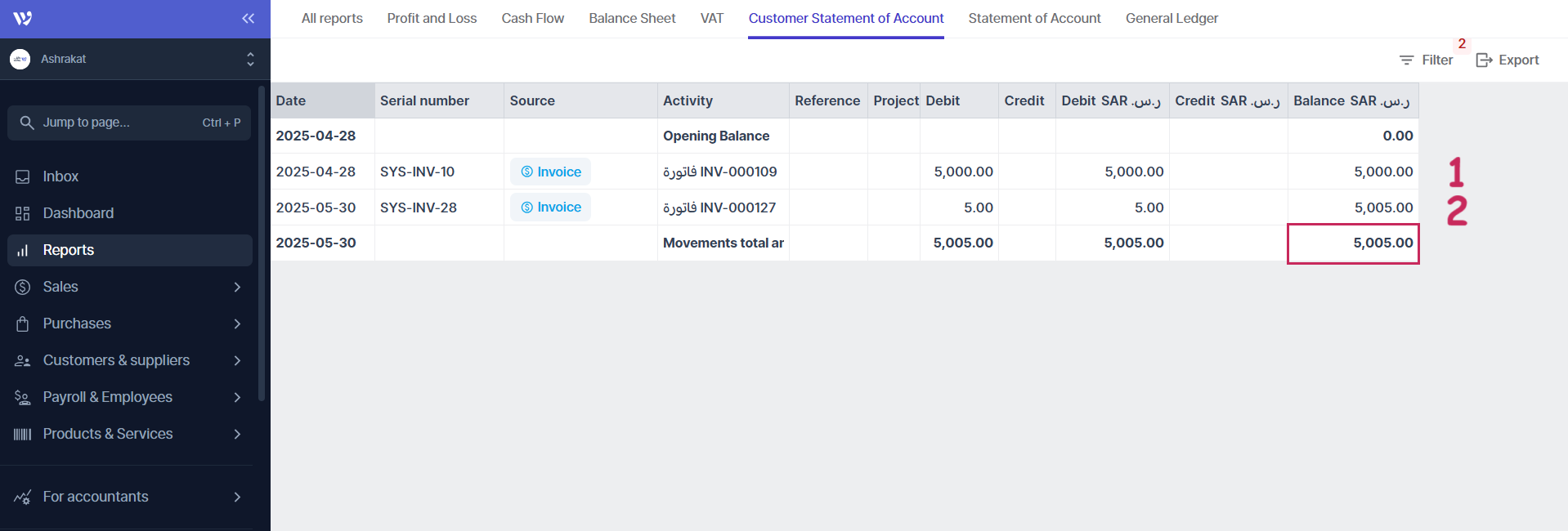
Task: Export the customer statement report
Action: (1508, 60)
